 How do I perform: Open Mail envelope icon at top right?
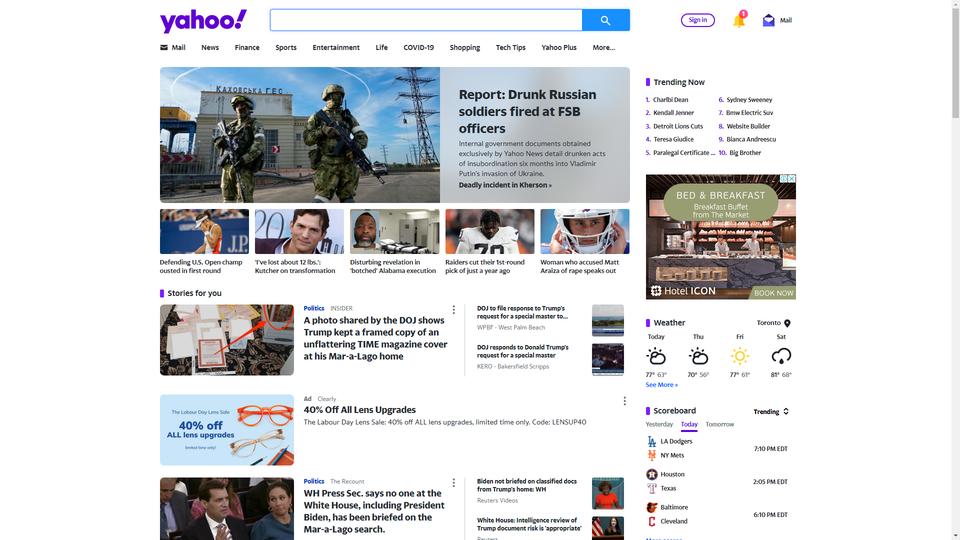pos(768,20)
